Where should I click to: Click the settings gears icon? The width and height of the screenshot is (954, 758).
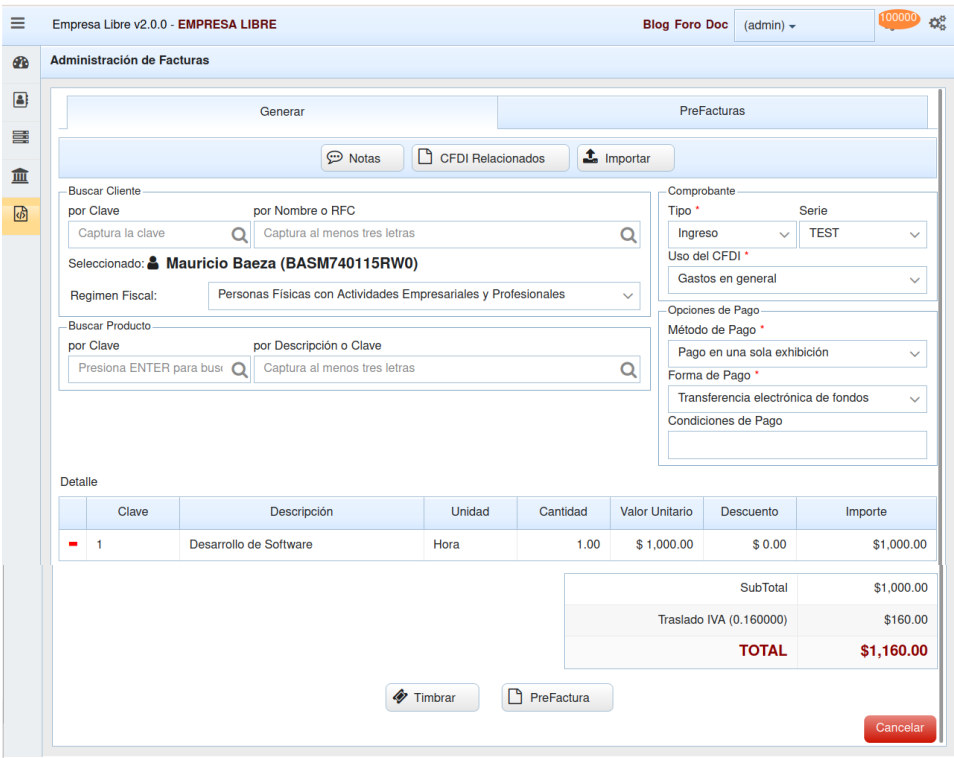937,24
